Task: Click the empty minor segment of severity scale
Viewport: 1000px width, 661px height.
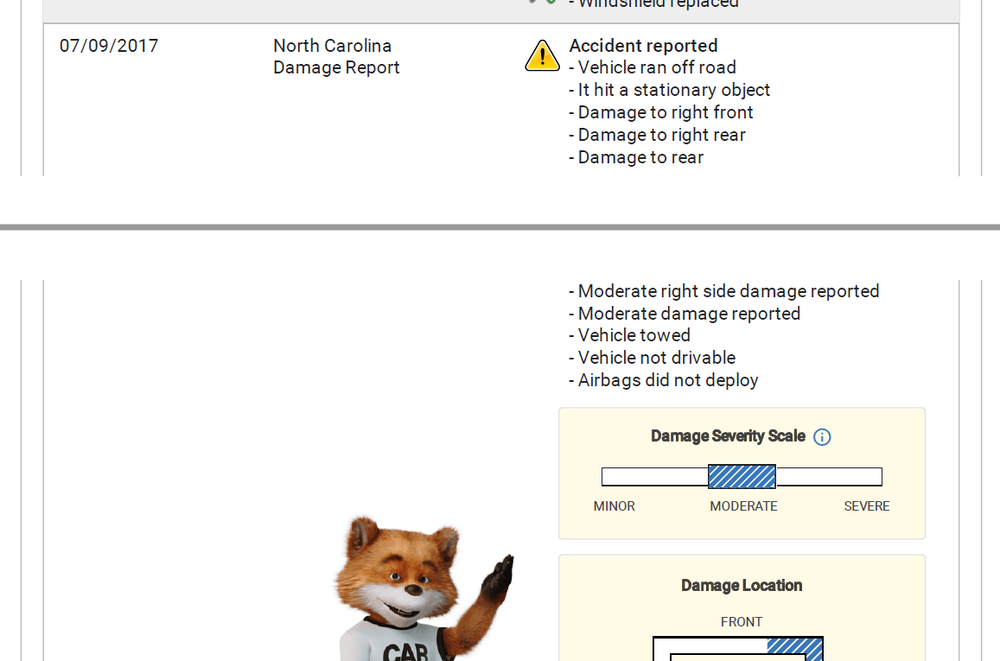Action: point(654,477)
